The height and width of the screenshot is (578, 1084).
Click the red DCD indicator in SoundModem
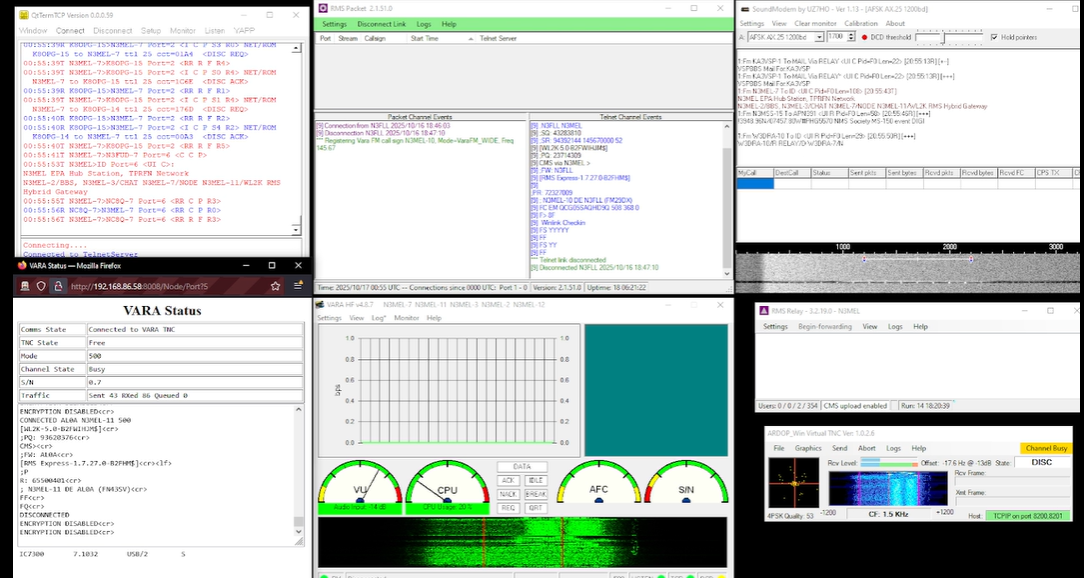point(864,37)
